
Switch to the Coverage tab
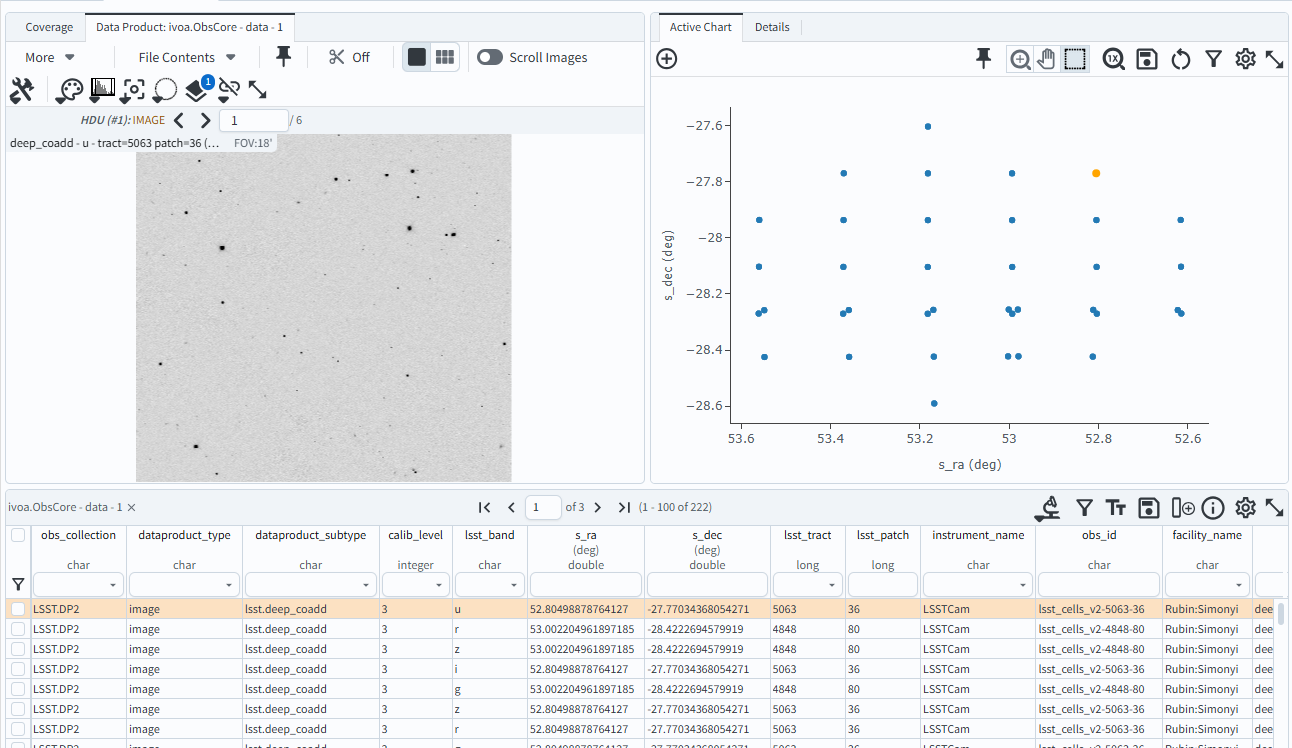(x=49, y=27)
